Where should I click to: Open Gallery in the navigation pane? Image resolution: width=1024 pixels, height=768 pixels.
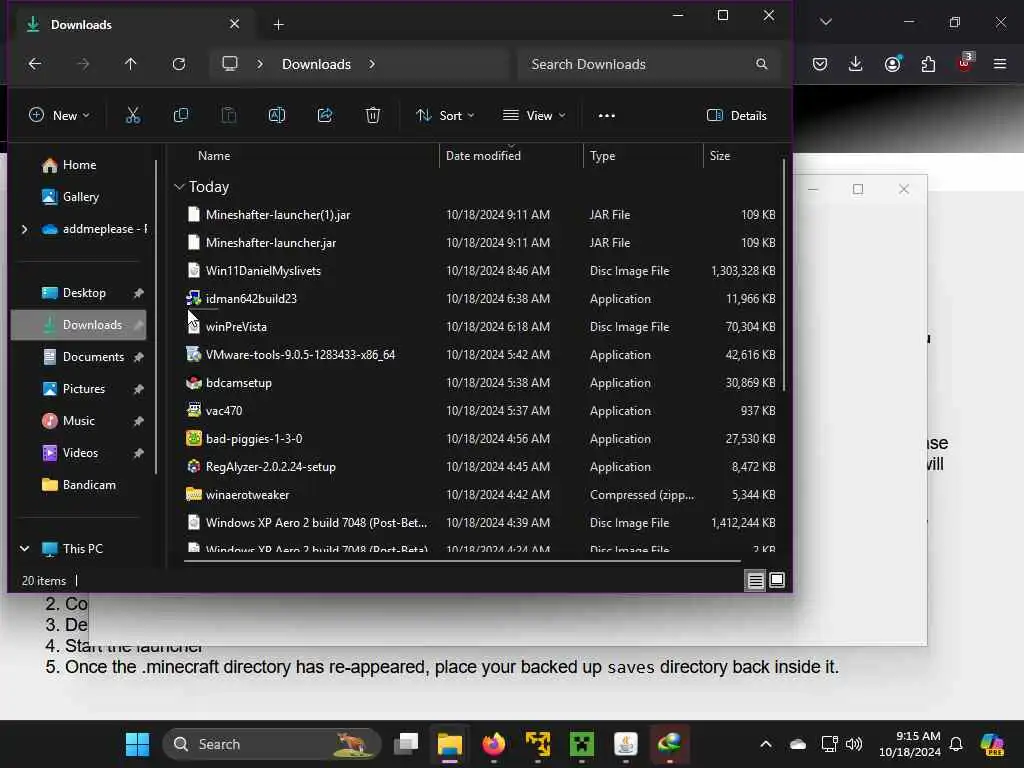tap(80, 197)
